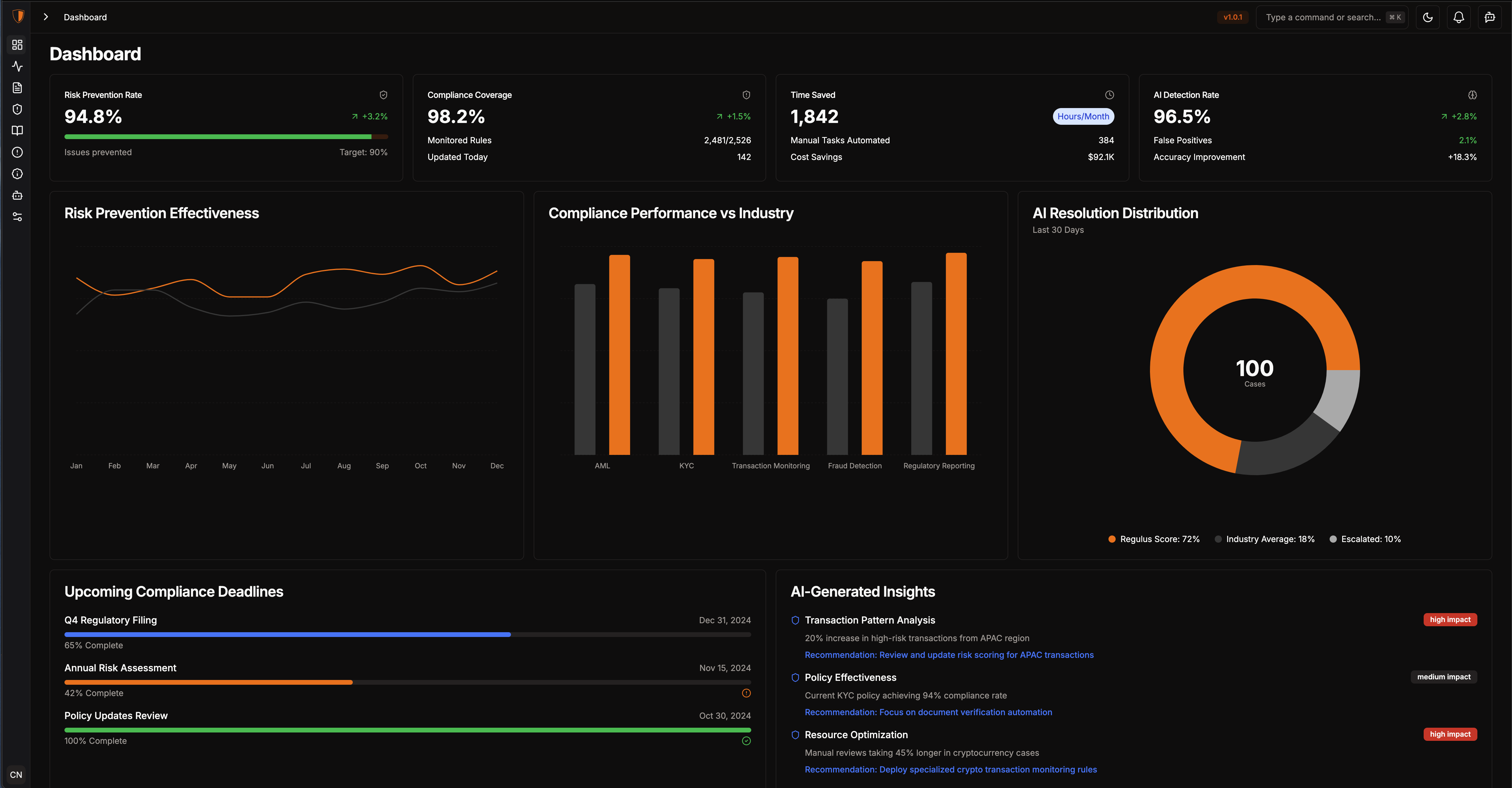Image resolution: width=1512 pixels, height=788 pixels.
Task: Follow the crypto transaction monitoring rules recommendation
Action: tap(950, 769)
